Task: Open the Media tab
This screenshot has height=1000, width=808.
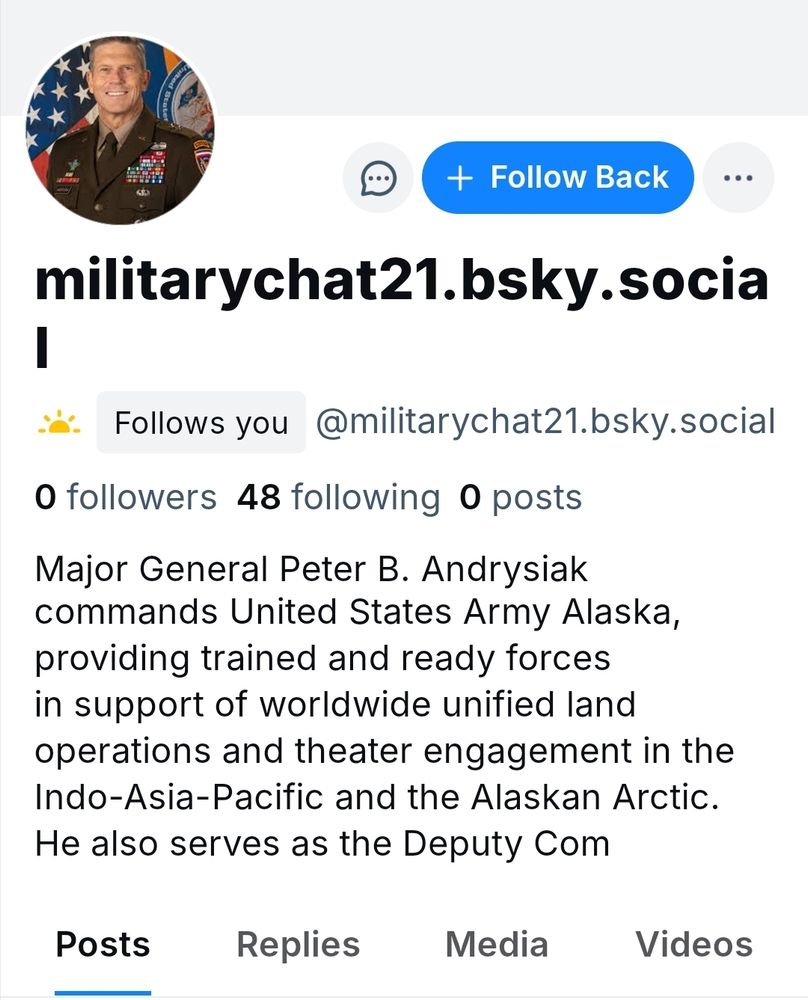Action: (x=498, y=943)
